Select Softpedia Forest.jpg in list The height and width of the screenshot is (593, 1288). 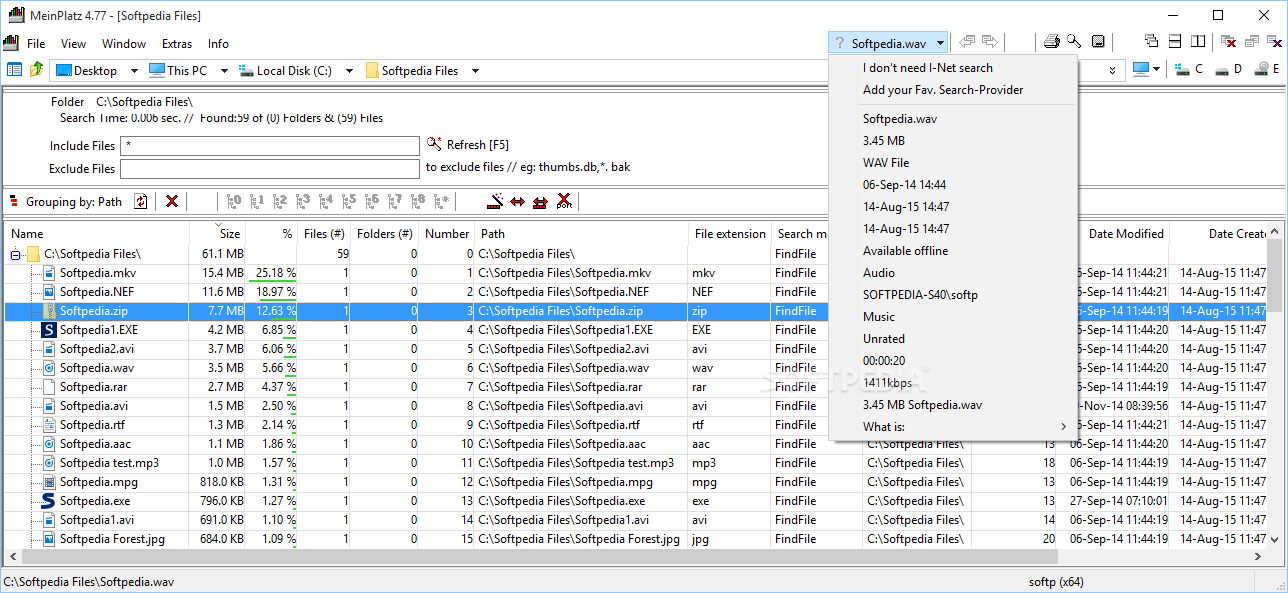(x=112, y=539)
